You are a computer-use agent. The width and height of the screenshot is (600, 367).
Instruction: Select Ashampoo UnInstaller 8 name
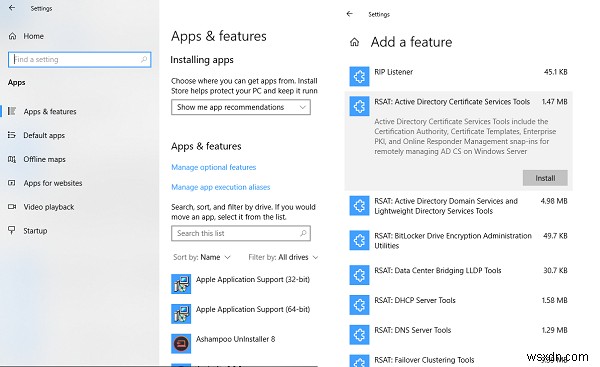[x=235, y=339]
